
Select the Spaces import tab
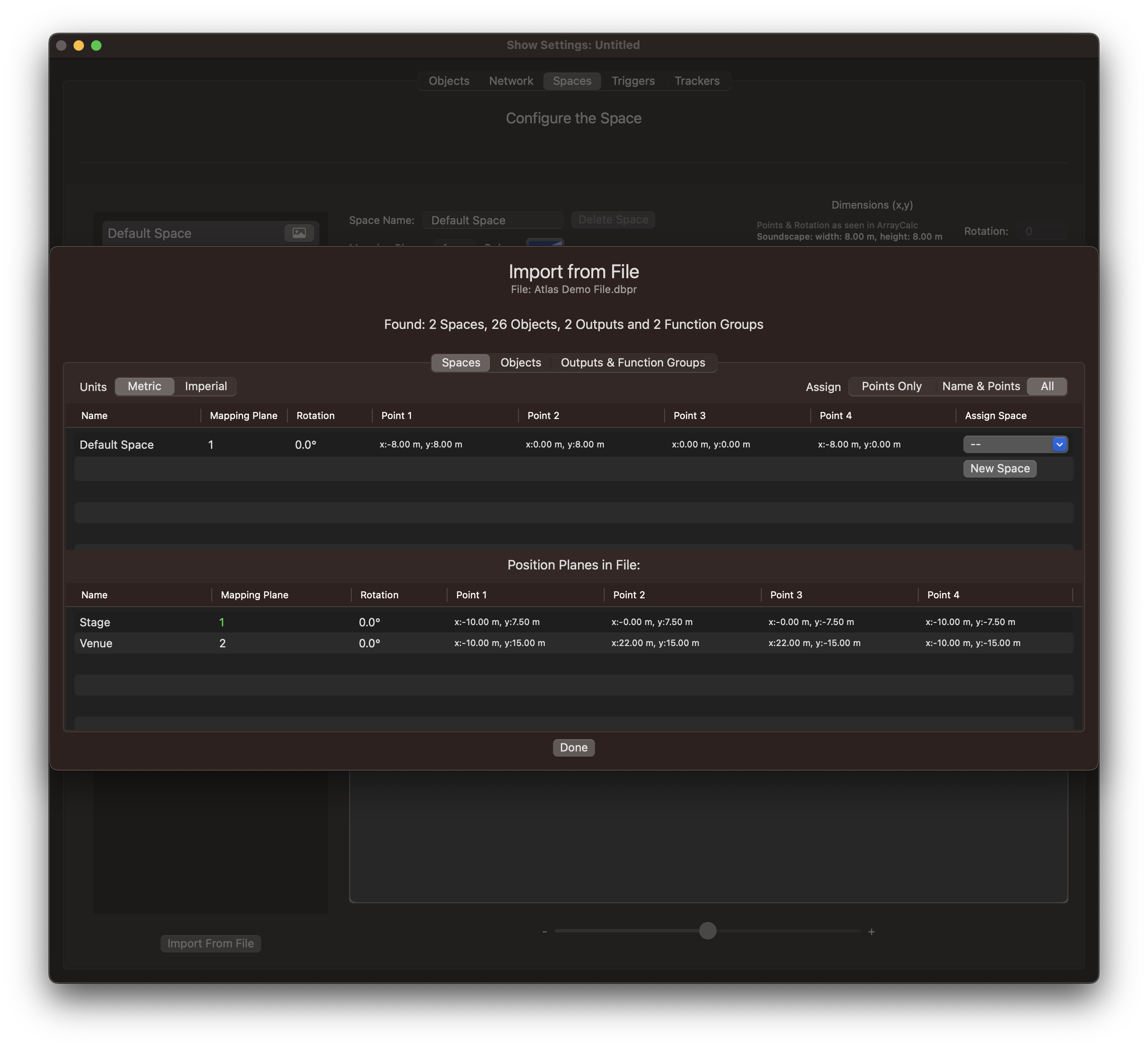pyautogui.click(x=461, y=363)
